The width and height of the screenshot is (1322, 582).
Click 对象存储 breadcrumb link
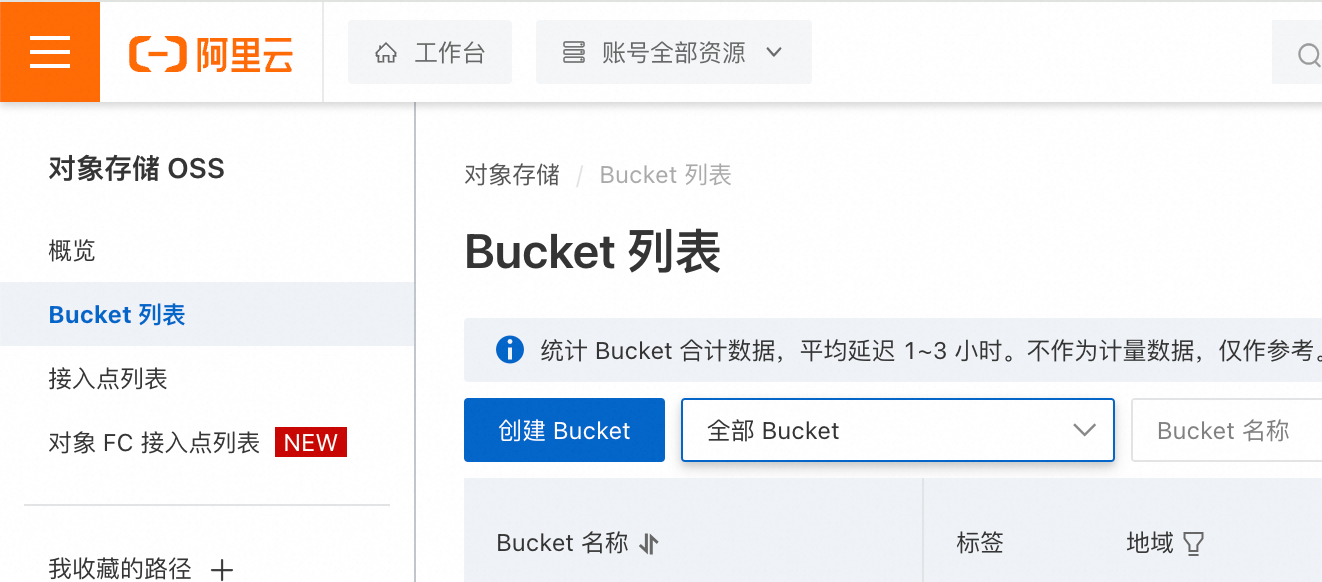[512, 175]
